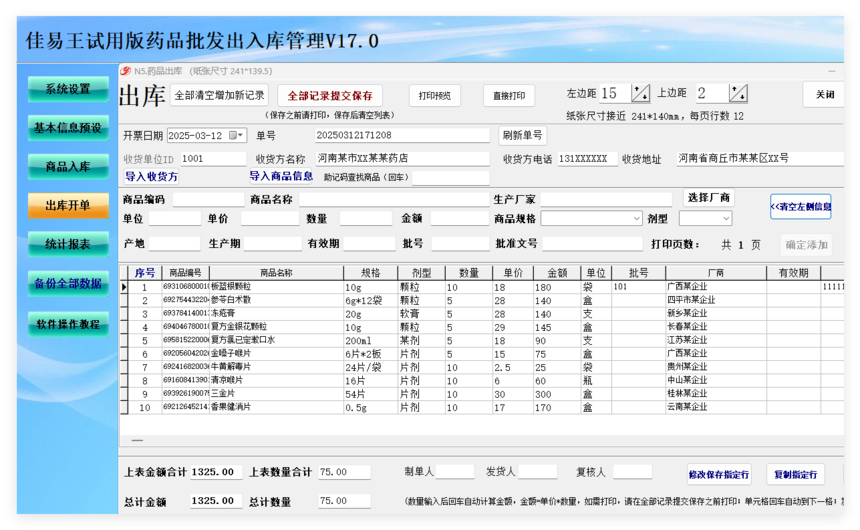
Task: Expand the 商品规格 dropdown
Action: coord(636,218)
